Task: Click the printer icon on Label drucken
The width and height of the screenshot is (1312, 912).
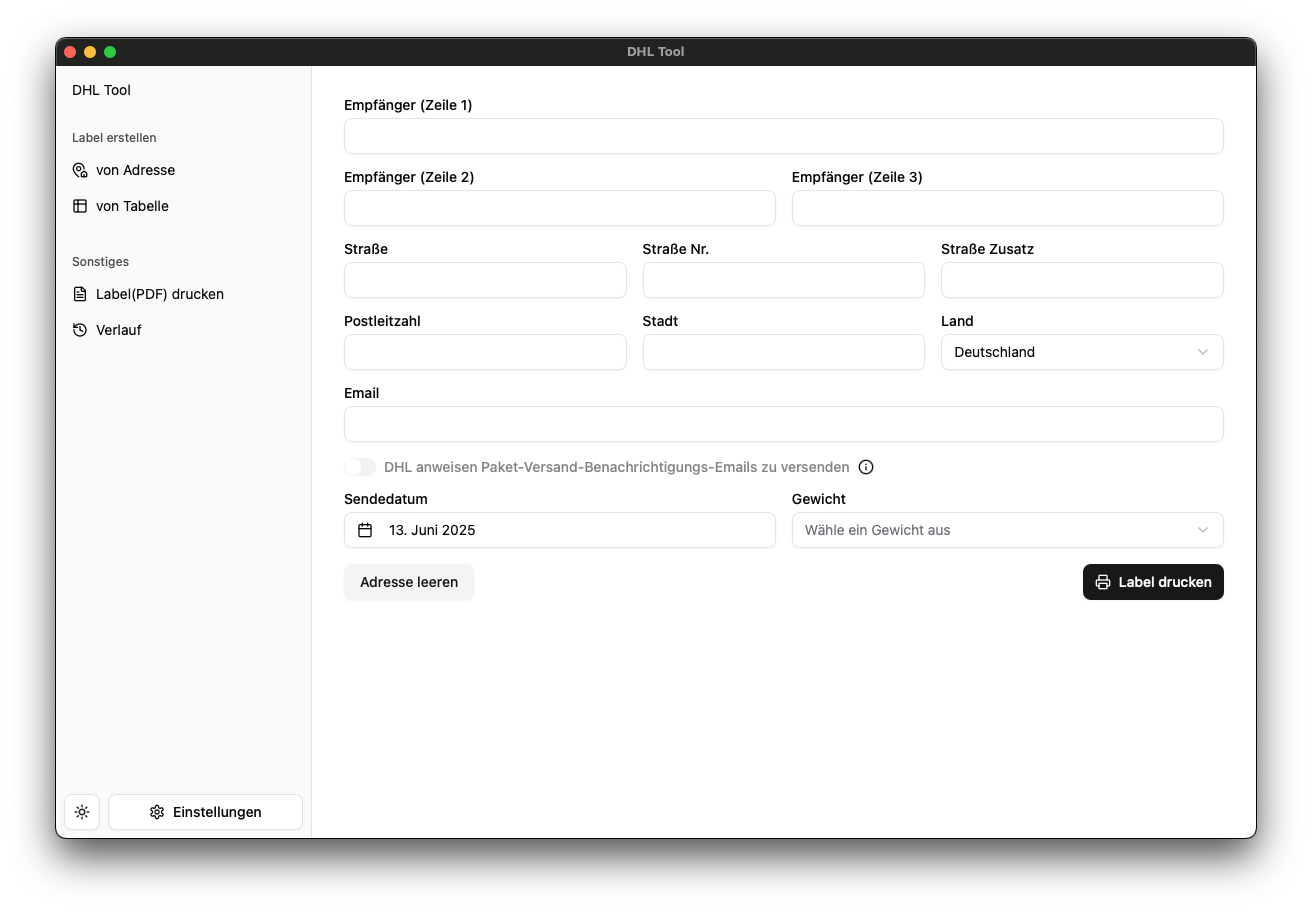Action: 1103,582
